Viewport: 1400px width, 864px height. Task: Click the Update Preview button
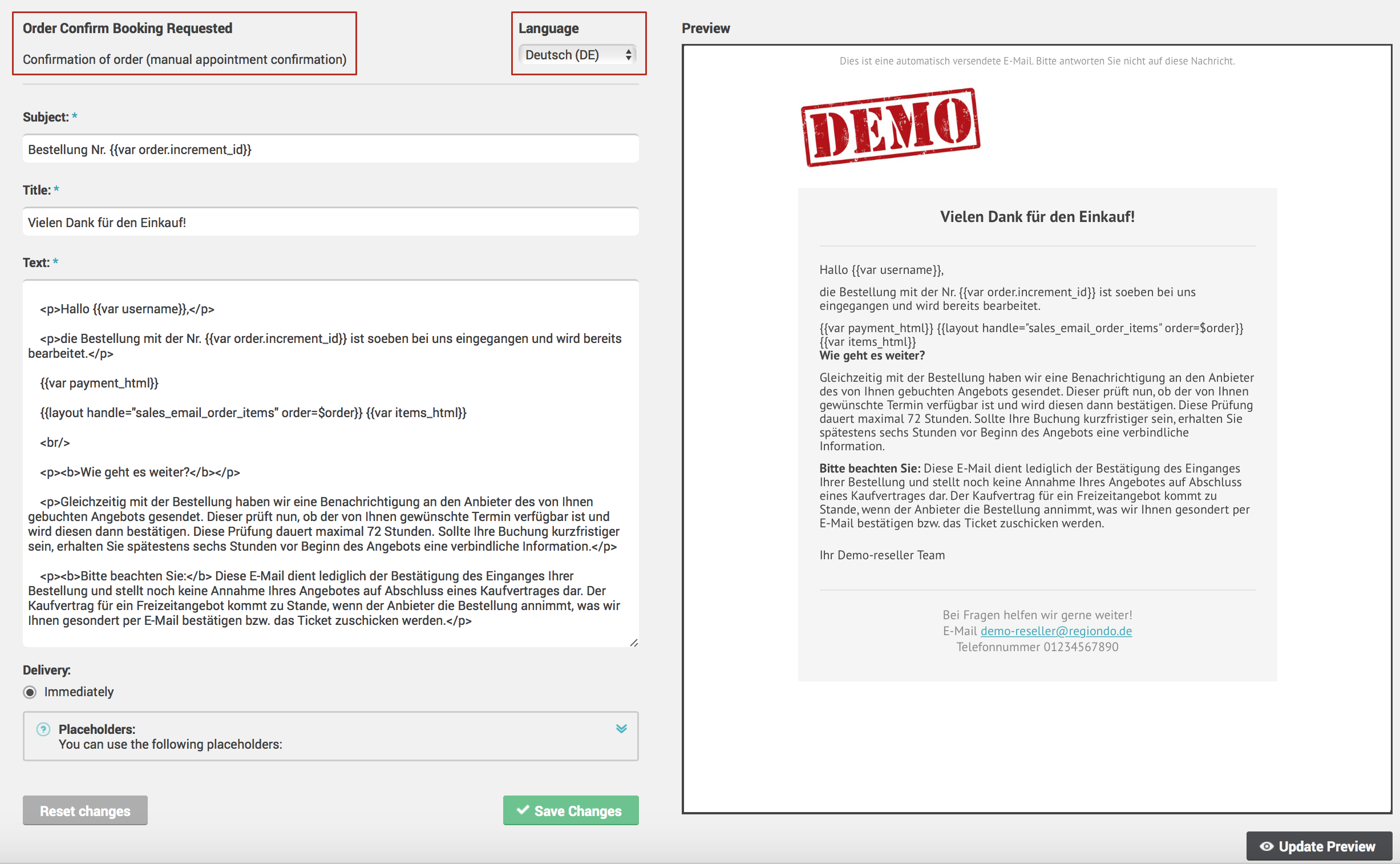1319,846
